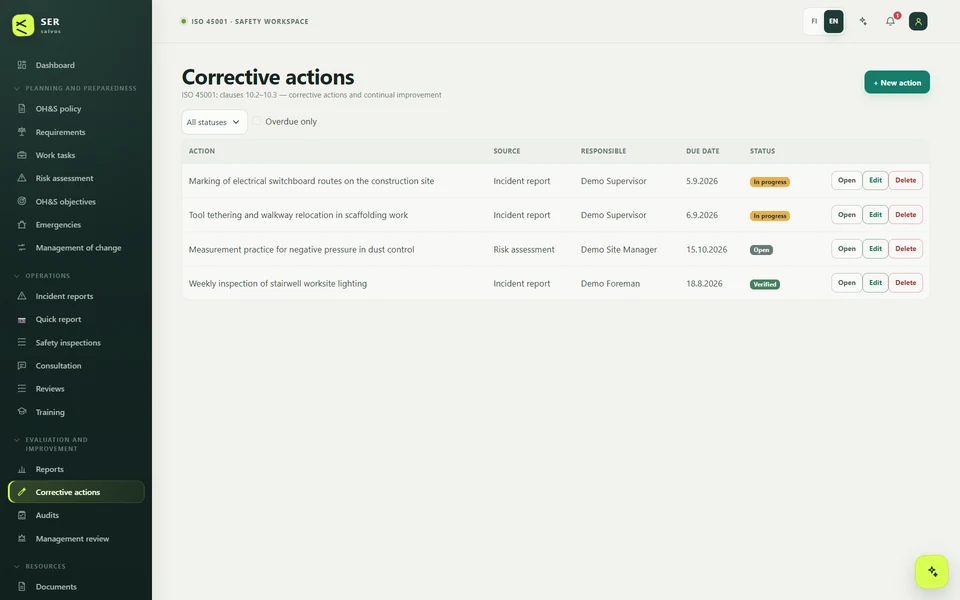The height and width of the screenshot is (600, 960).
Task: Edit the negative pressure dust control action
Action: [876, 249]
